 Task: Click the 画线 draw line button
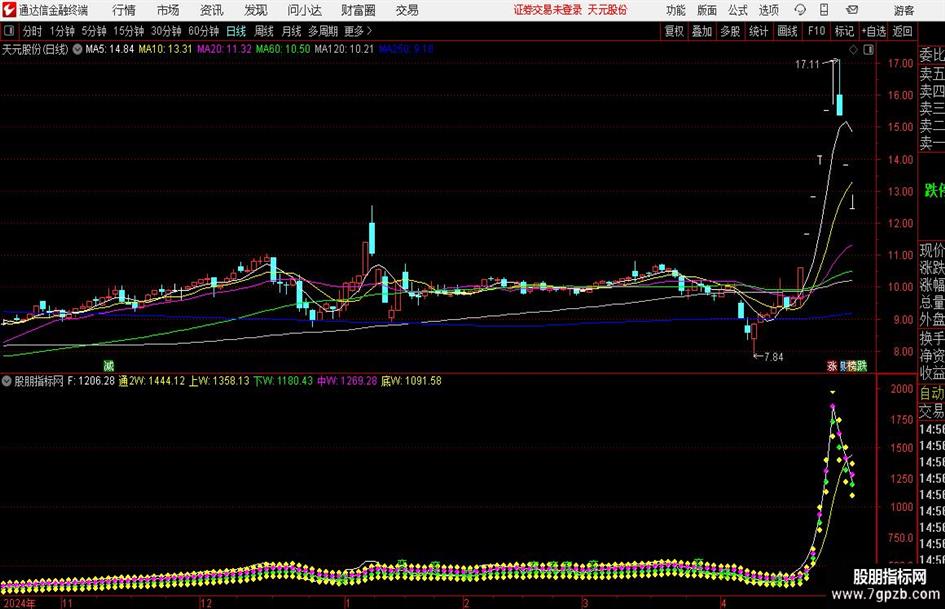[788, 31]
